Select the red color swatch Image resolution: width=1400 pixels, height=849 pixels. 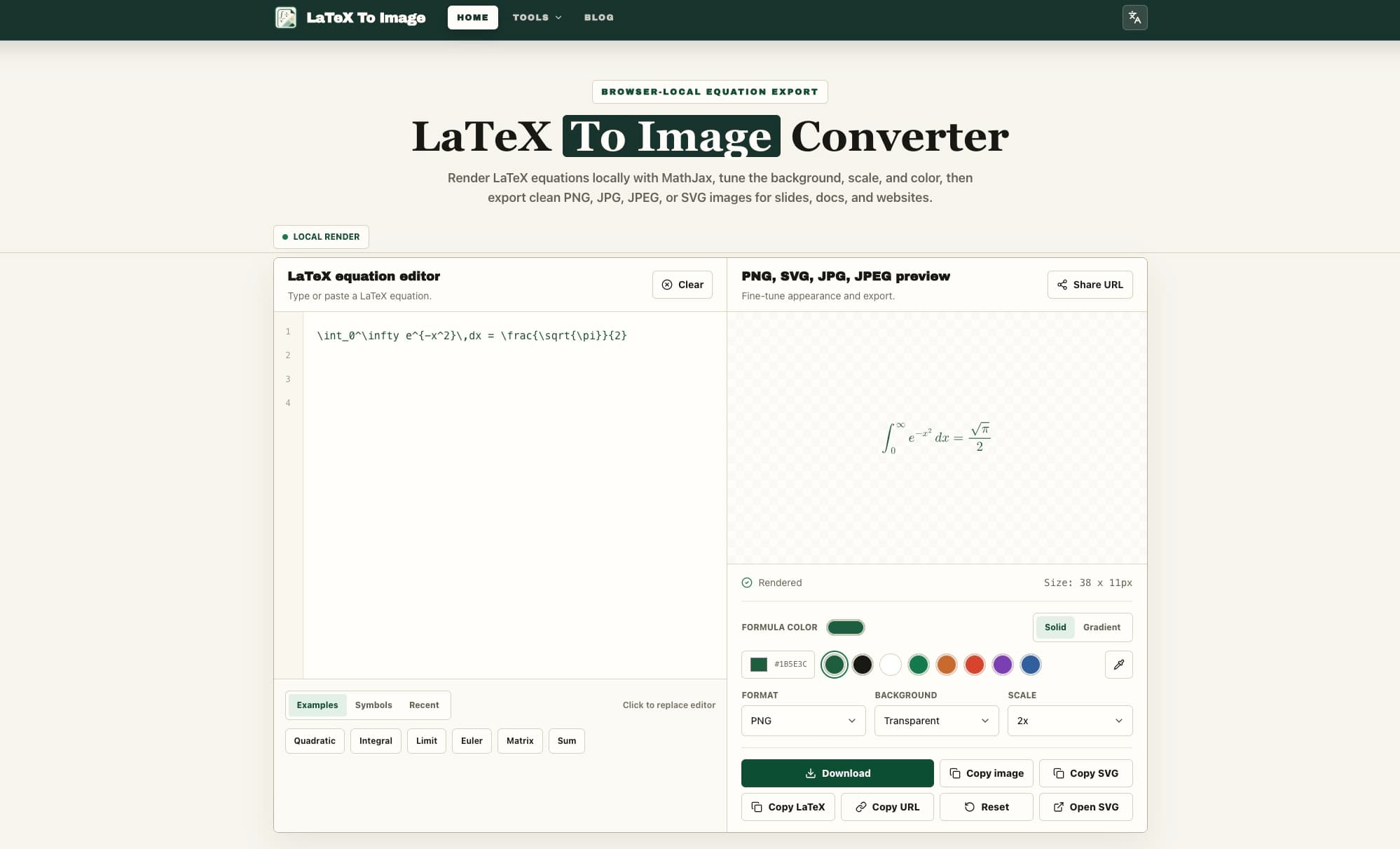(974, 665)
